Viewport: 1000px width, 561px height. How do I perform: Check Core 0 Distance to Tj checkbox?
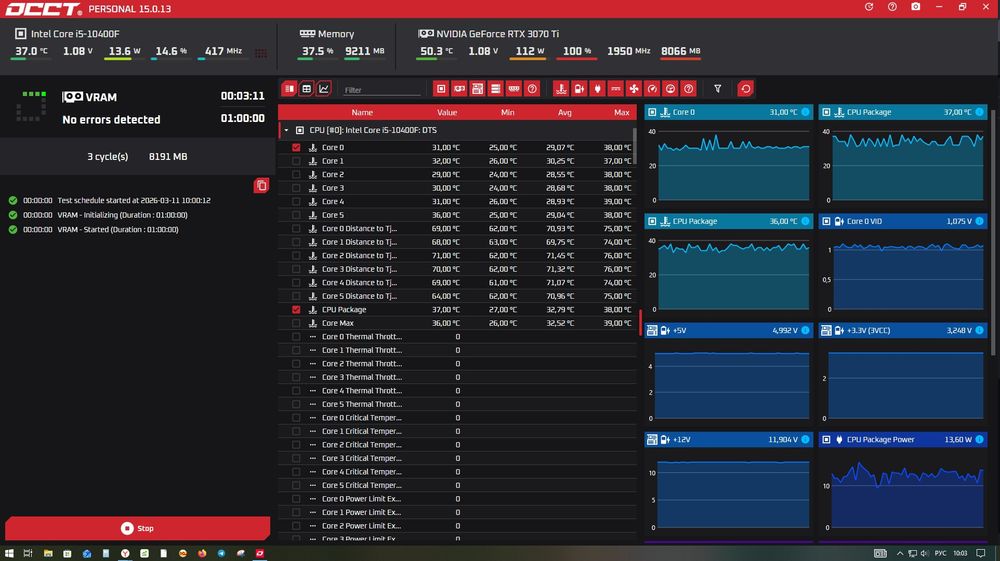pos(296,228)
